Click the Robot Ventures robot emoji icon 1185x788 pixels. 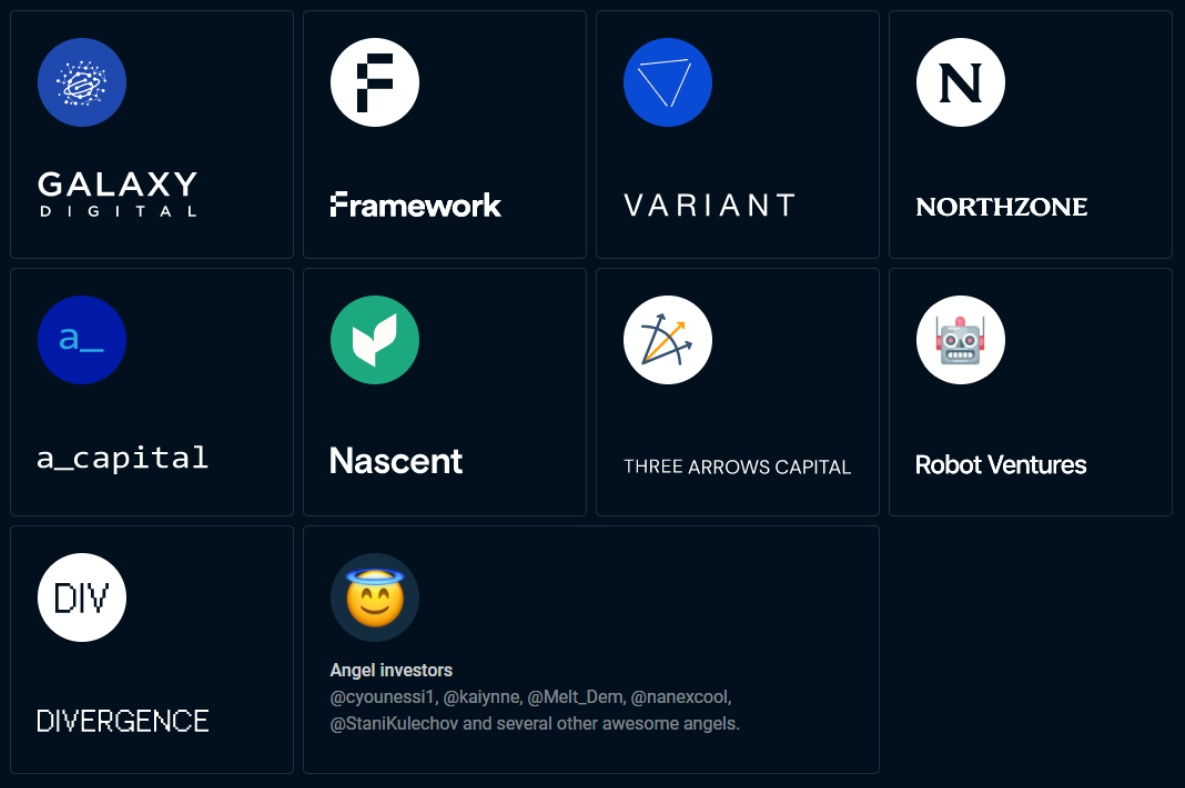tap(961, 340)
